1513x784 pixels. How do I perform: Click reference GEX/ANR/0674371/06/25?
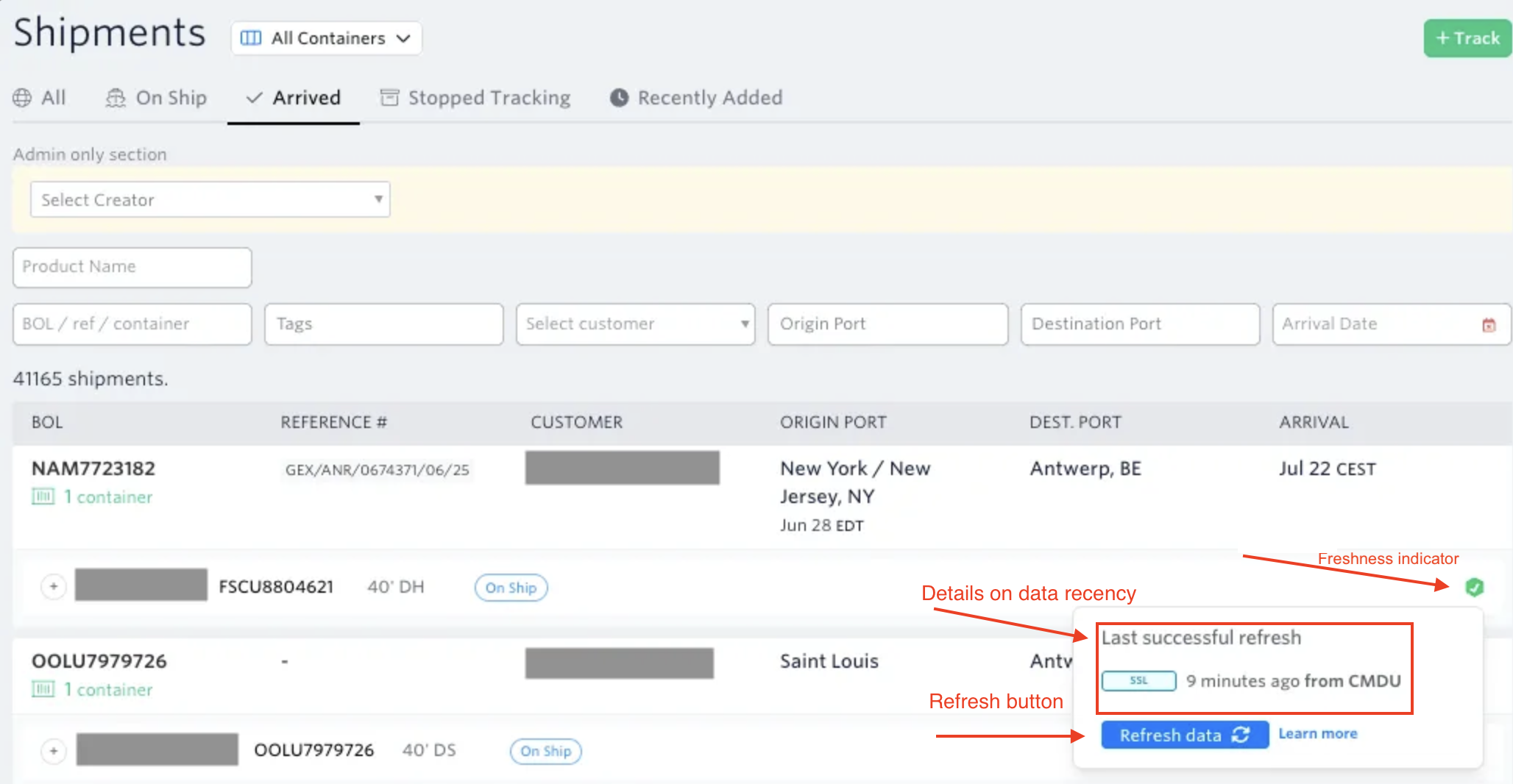point(377,470)
